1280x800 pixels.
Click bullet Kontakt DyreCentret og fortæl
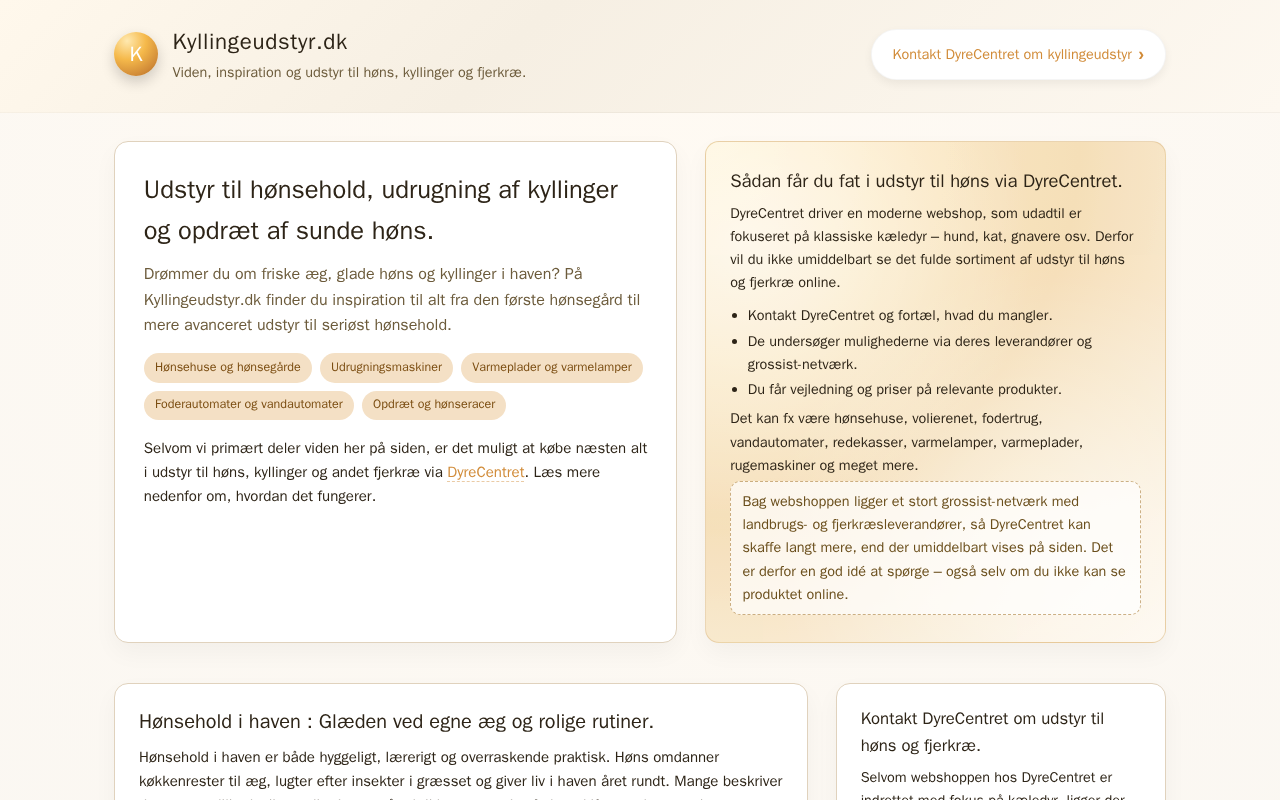pos(900,315)
